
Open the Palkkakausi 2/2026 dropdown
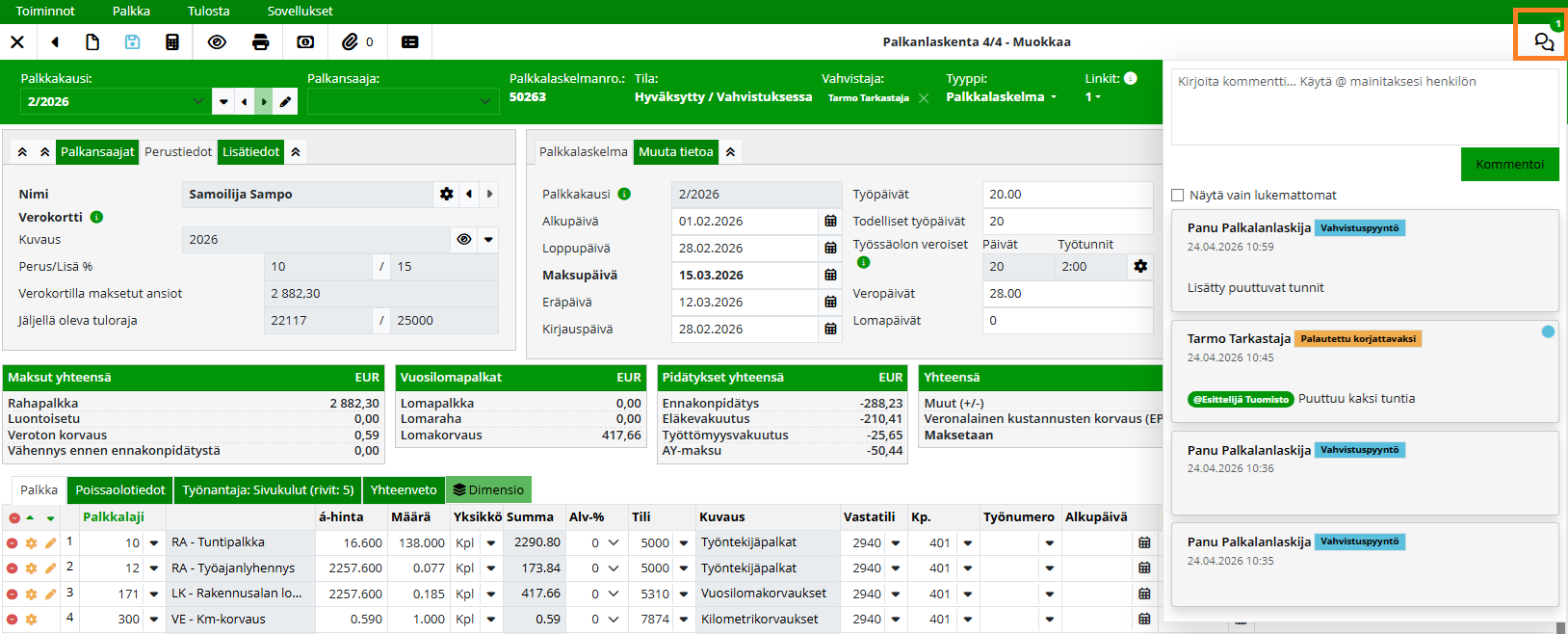197,101
